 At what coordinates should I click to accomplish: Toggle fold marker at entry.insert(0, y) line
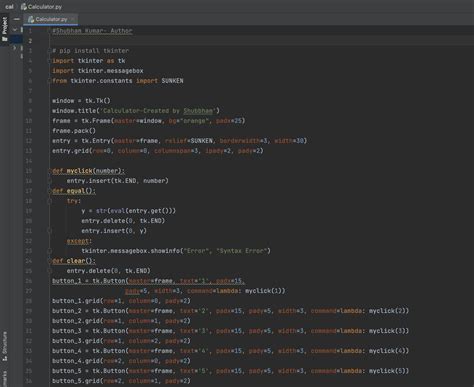pyautogui.click(x=50, y=231)
